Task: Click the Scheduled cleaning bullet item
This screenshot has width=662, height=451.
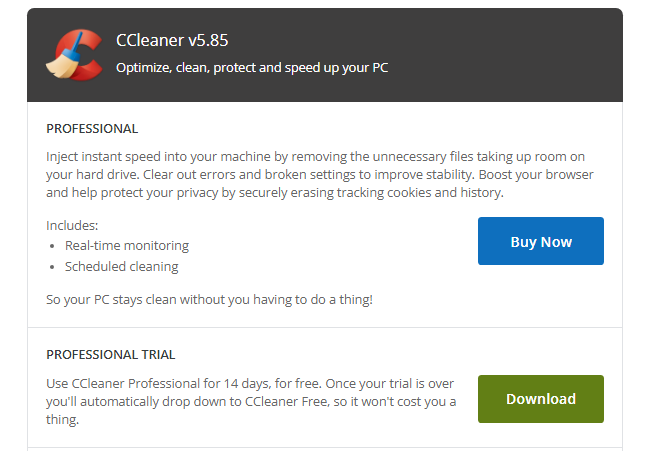Action: point(122,267)
